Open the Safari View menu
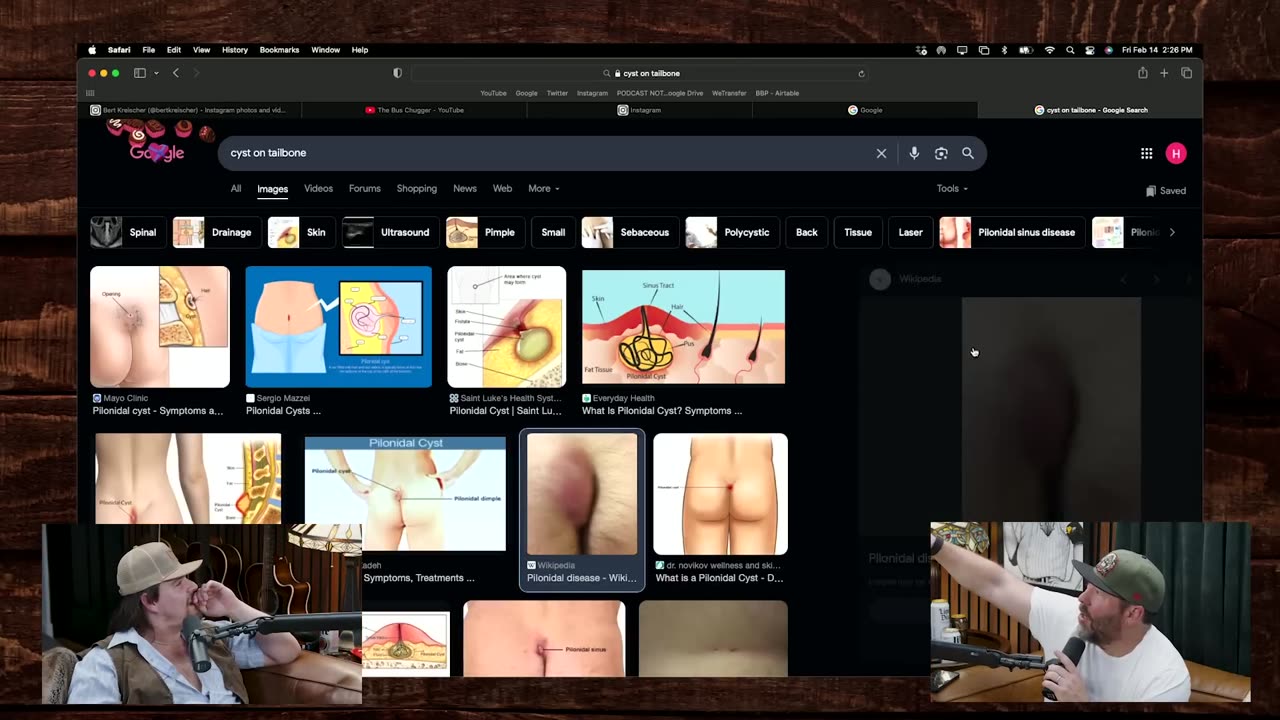Viewport: 1280px width, 720px height. [x=201, y=50]
